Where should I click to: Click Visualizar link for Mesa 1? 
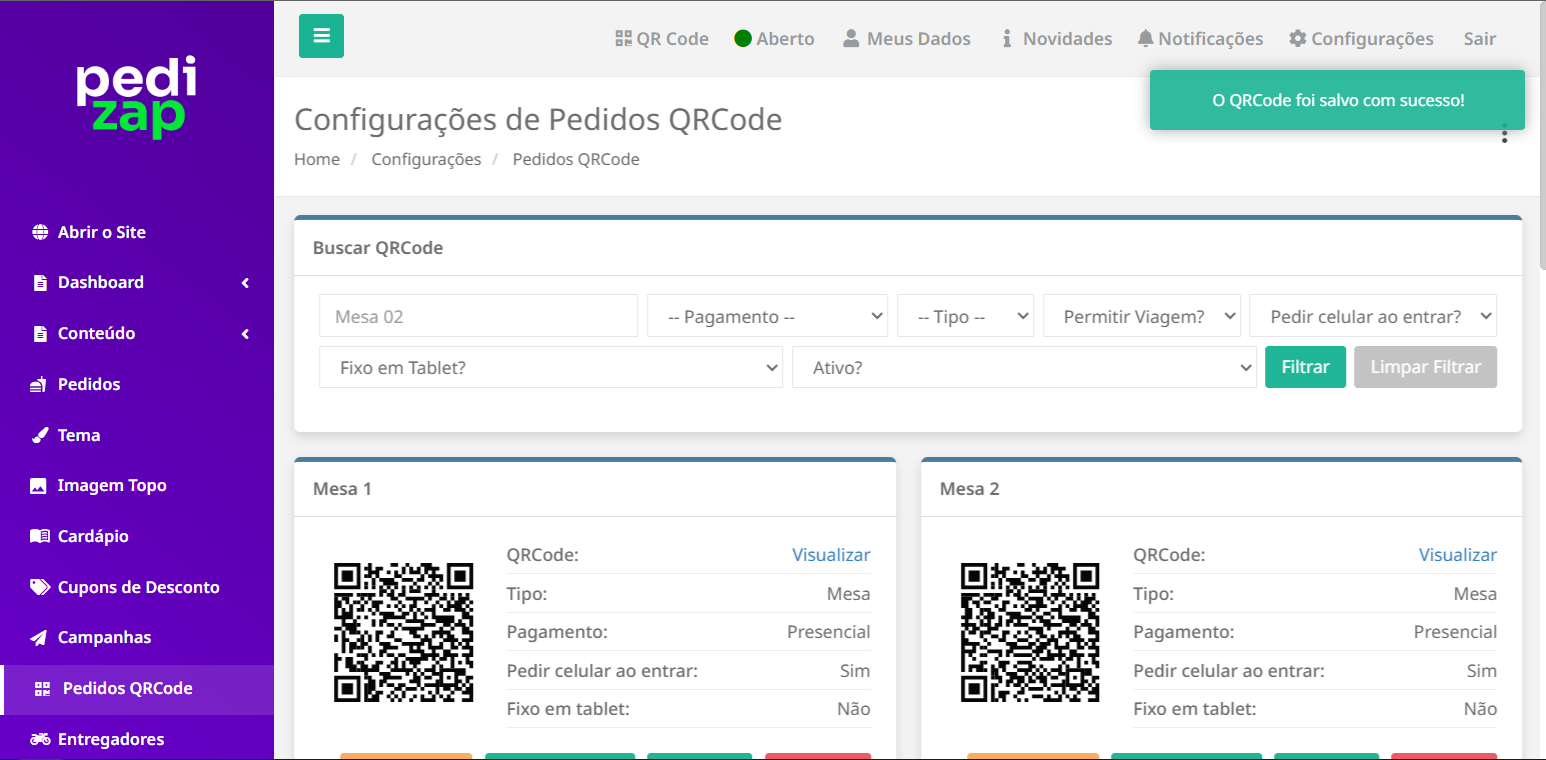pos(831,555)
